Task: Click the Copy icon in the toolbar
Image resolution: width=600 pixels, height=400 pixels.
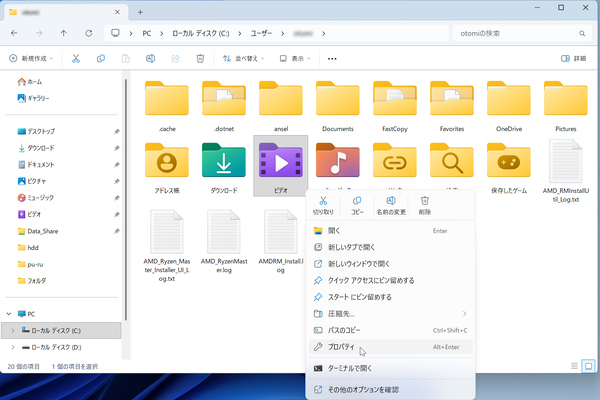Action: 101,59
